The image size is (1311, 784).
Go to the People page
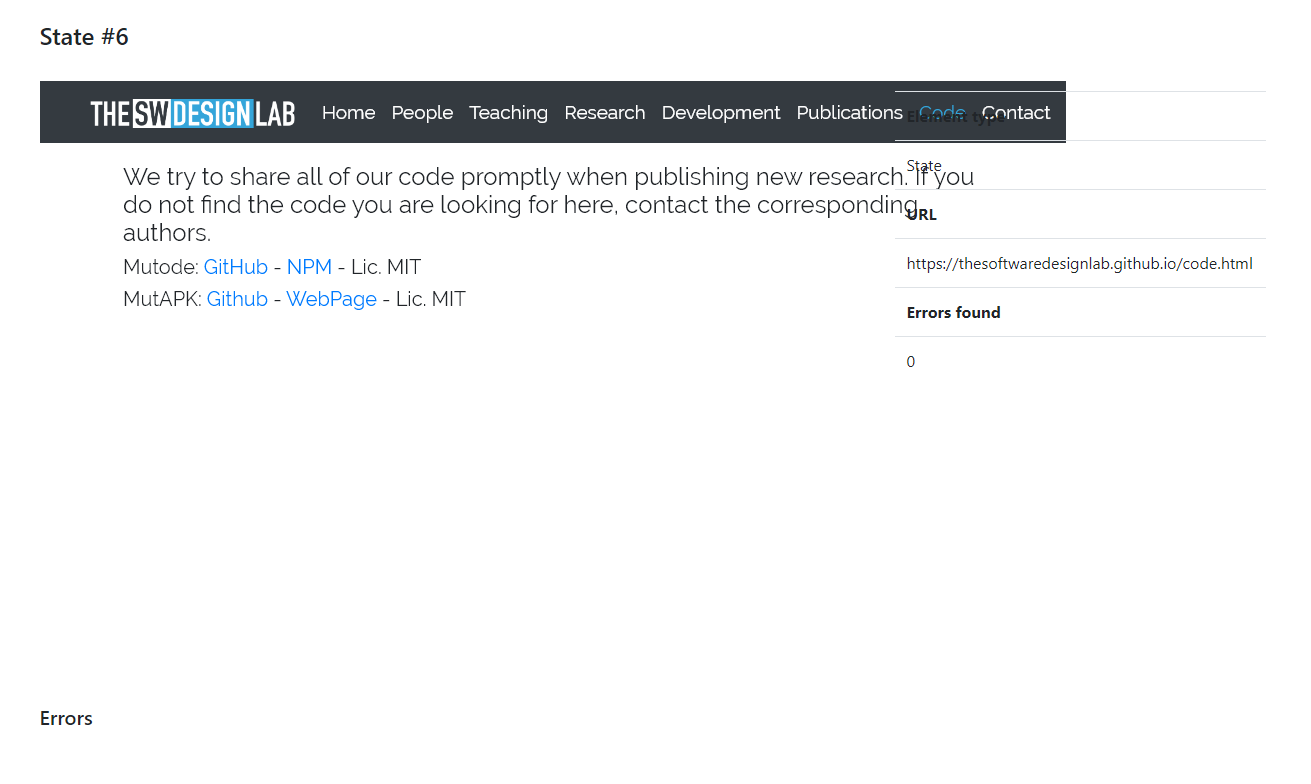(x=422, y=113)
